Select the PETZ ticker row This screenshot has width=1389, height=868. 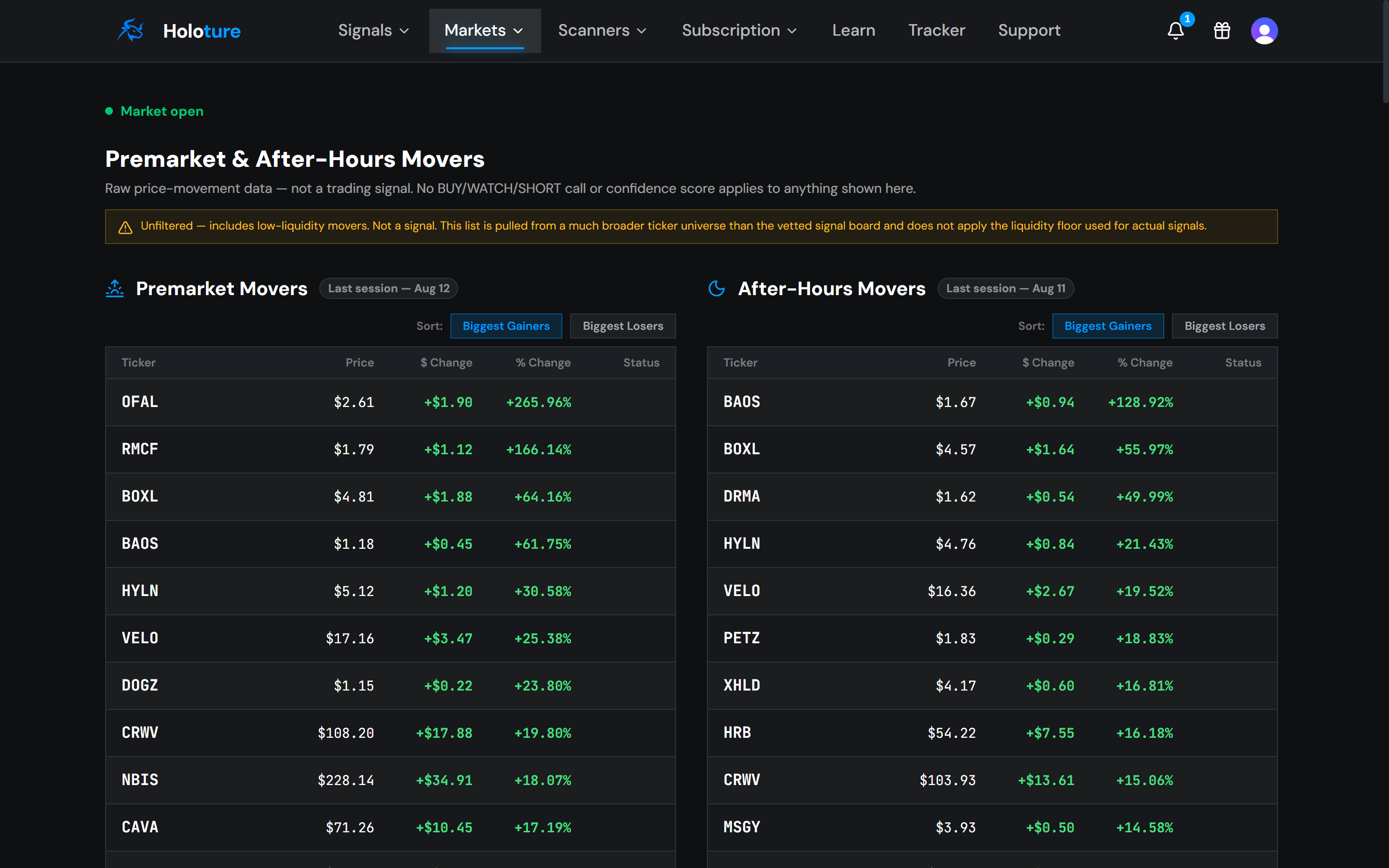[993, 638]
